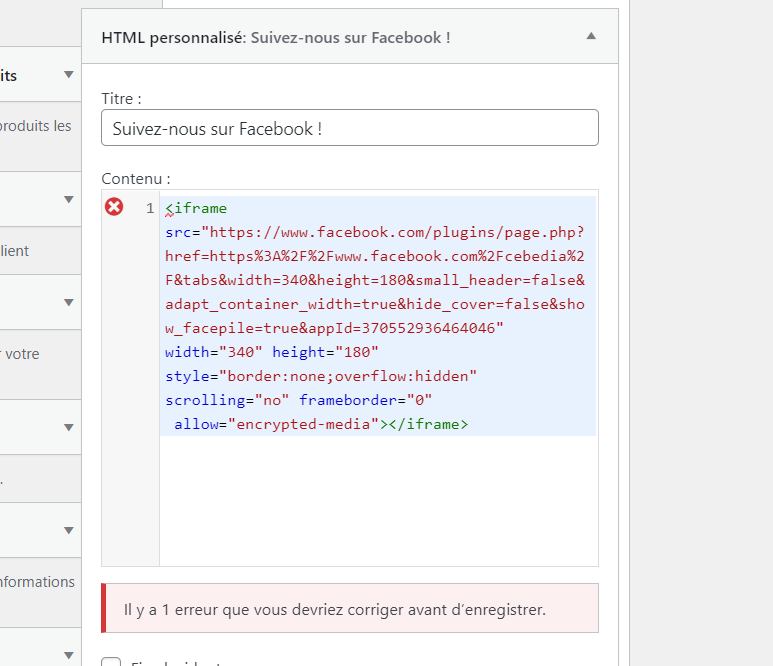Image resolution: width=773 pixels, height=666 pixels.
Task: Expand the bottom-most sidebar widget arrow
Action: [x=69, y=655]
